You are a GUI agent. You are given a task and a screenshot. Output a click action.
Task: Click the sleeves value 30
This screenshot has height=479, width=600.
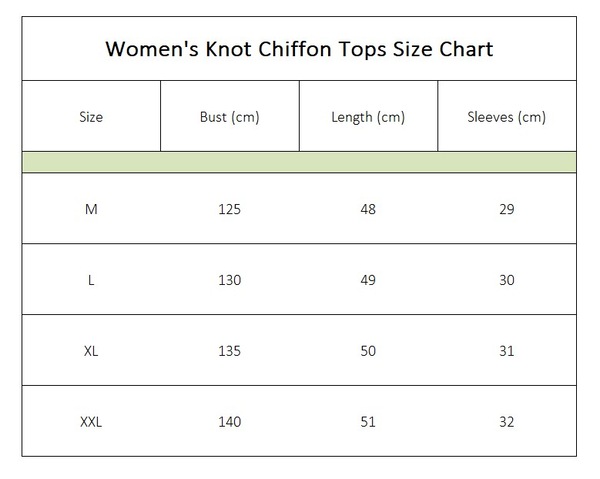(x=507, y=280)
